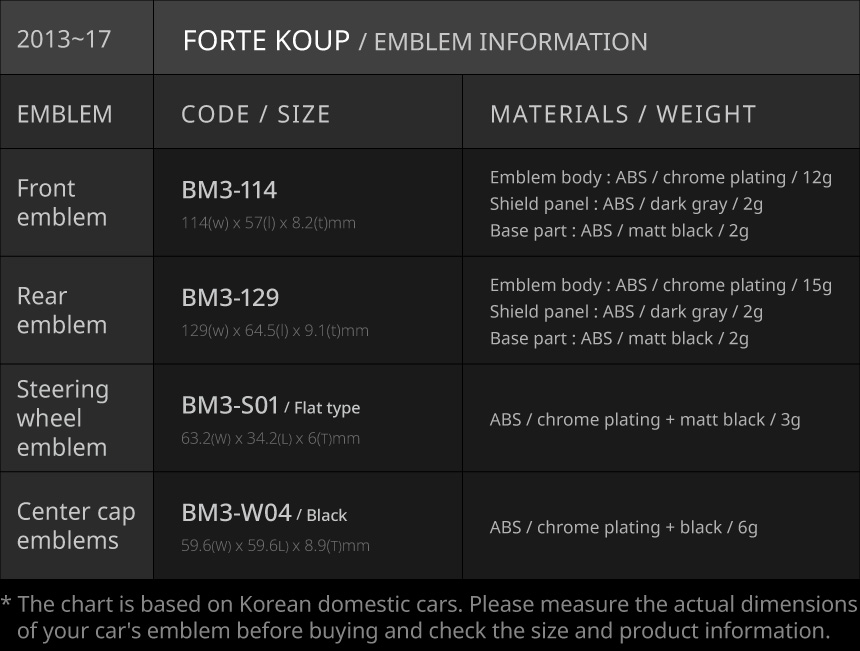Click the BM3-129 product code
This screenshot has height=651, width=860.
click(230, 298)
